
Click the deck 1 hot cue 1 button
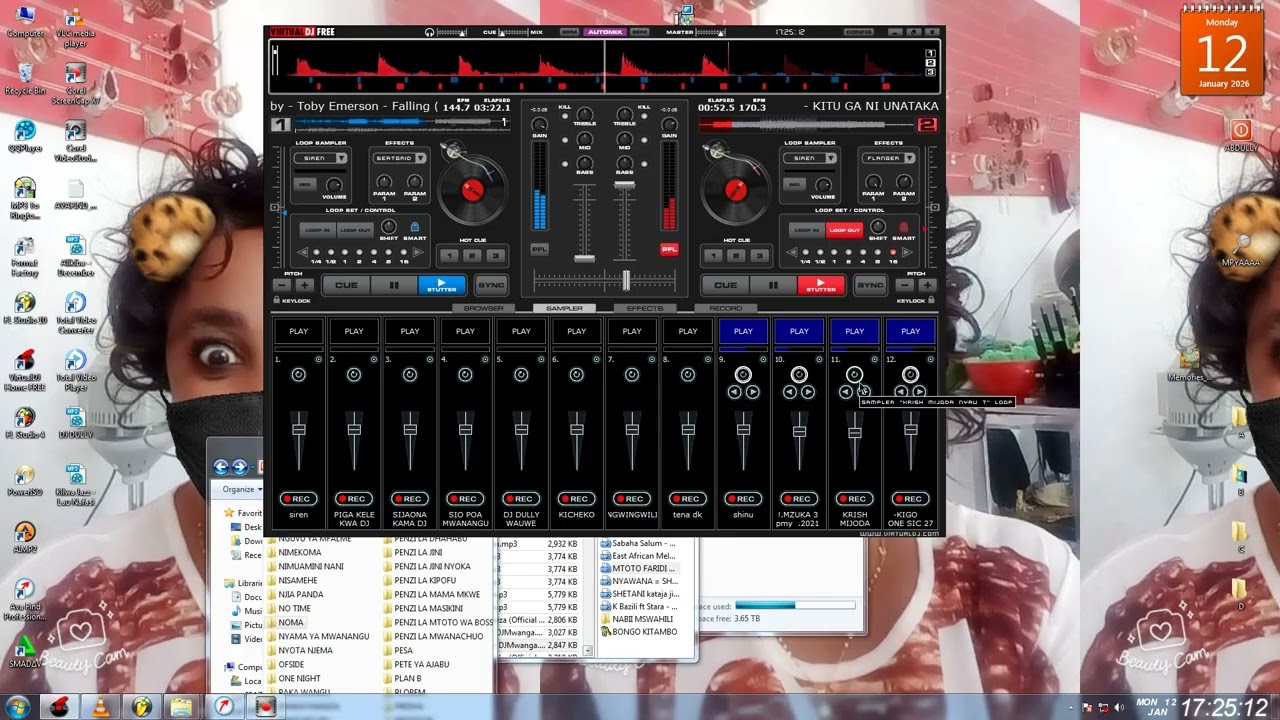coord(451,255)
